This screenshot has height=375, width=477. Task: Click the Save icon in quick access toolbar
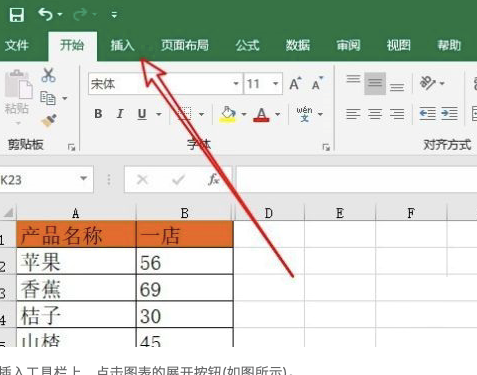(16, 15)
